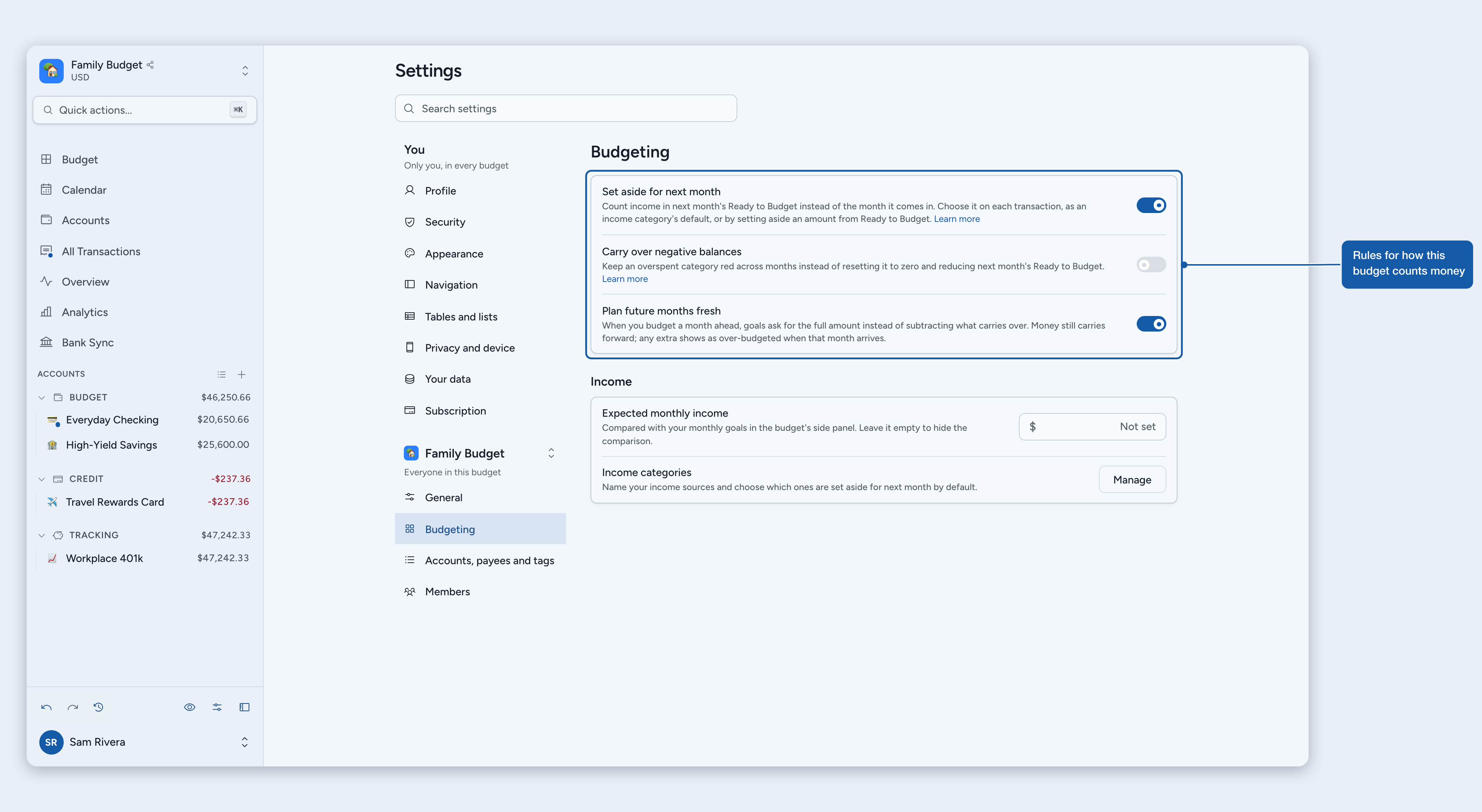
Task: Add a new account with plus icon
Action: coord(242,375)
